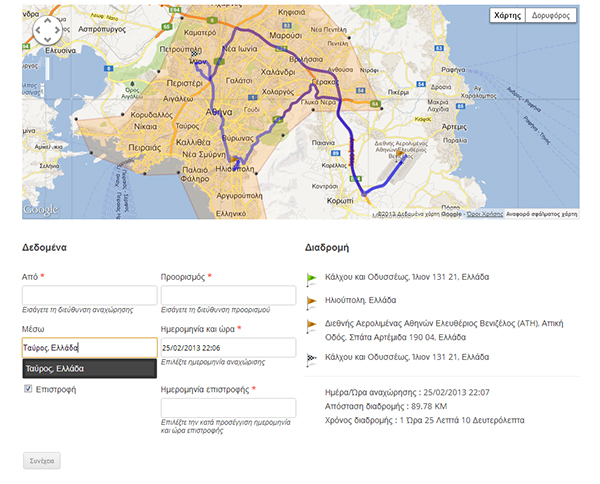
Task: Click the Συνέχεια button
Action: pyautogui.click(x=42, y=461)
